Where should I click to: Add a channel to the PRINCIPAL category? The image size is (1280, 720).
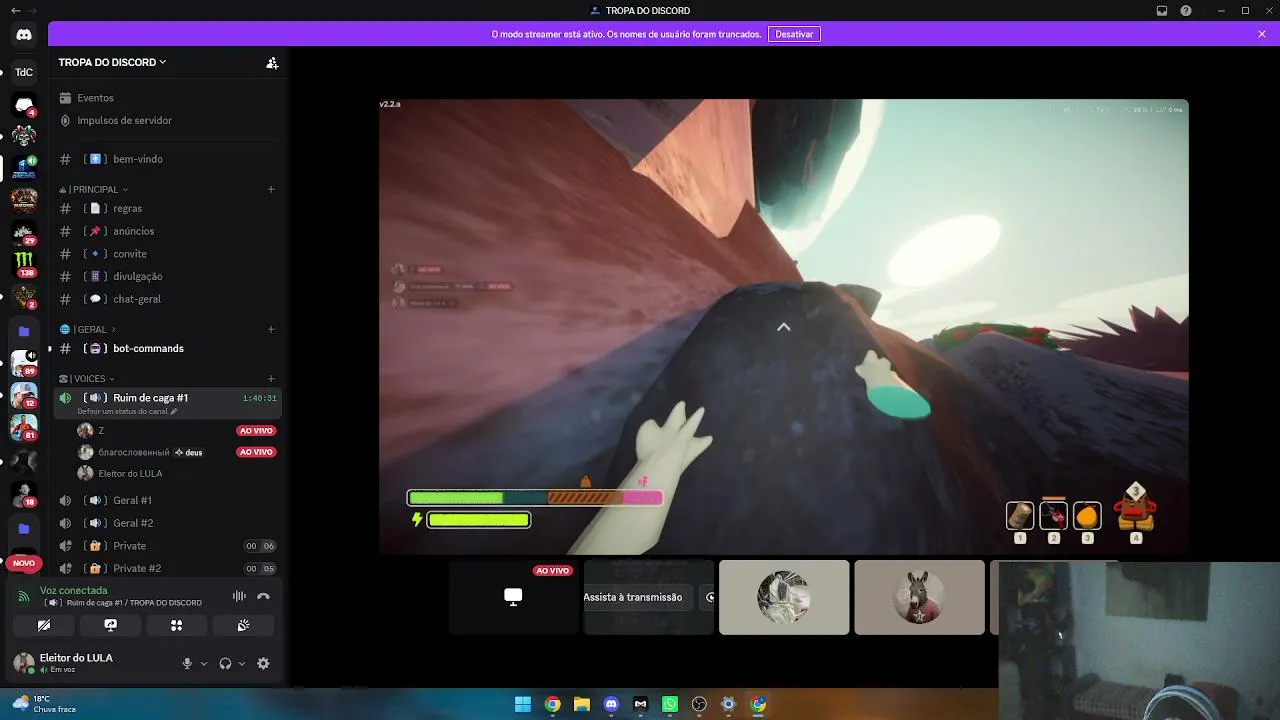(x=271, y=189)
